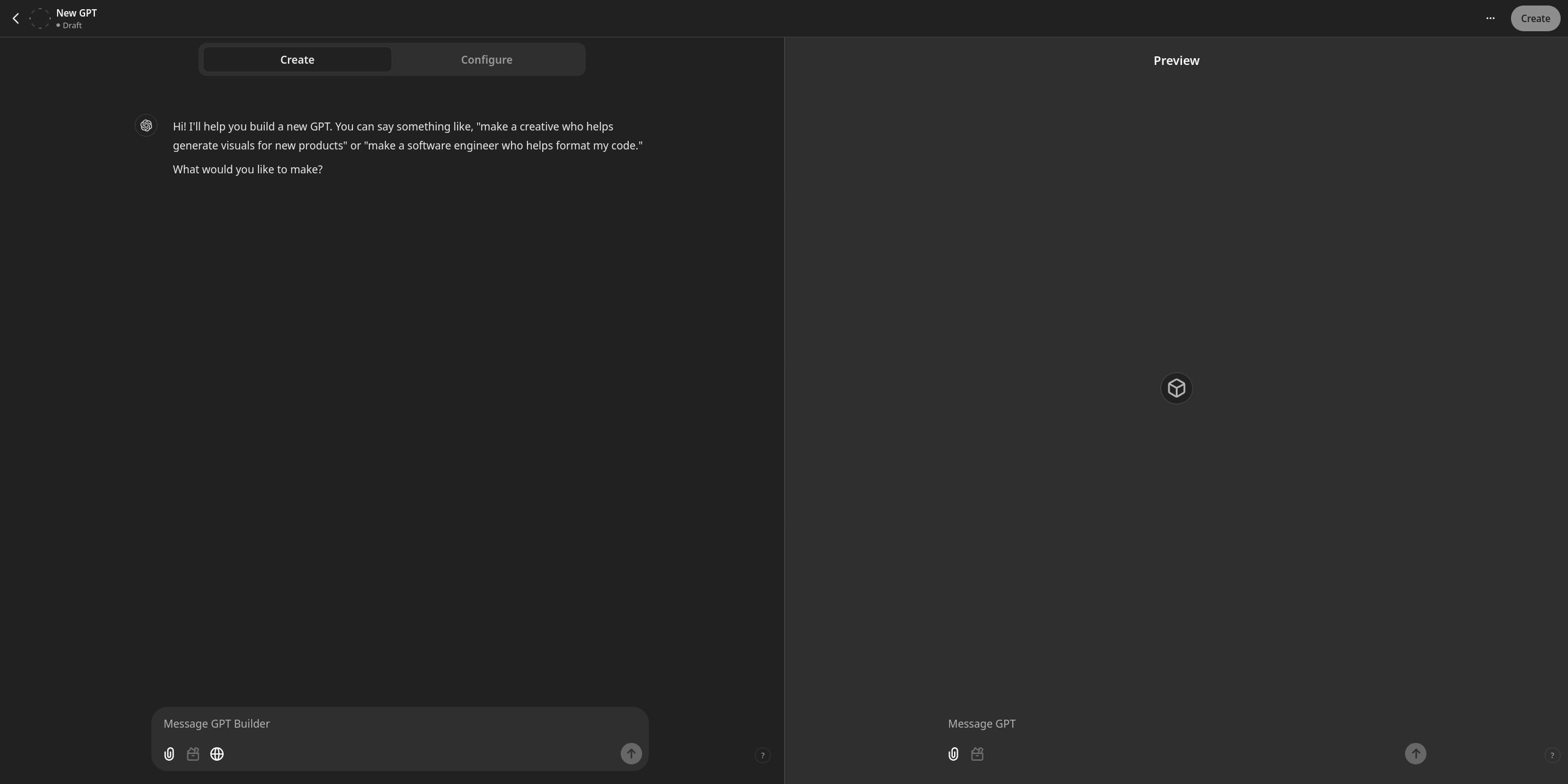This screenshot has height=784, width=1568.
Task: Click the dashed GPT avatar placeholder
Action: [x=40, y=18]
